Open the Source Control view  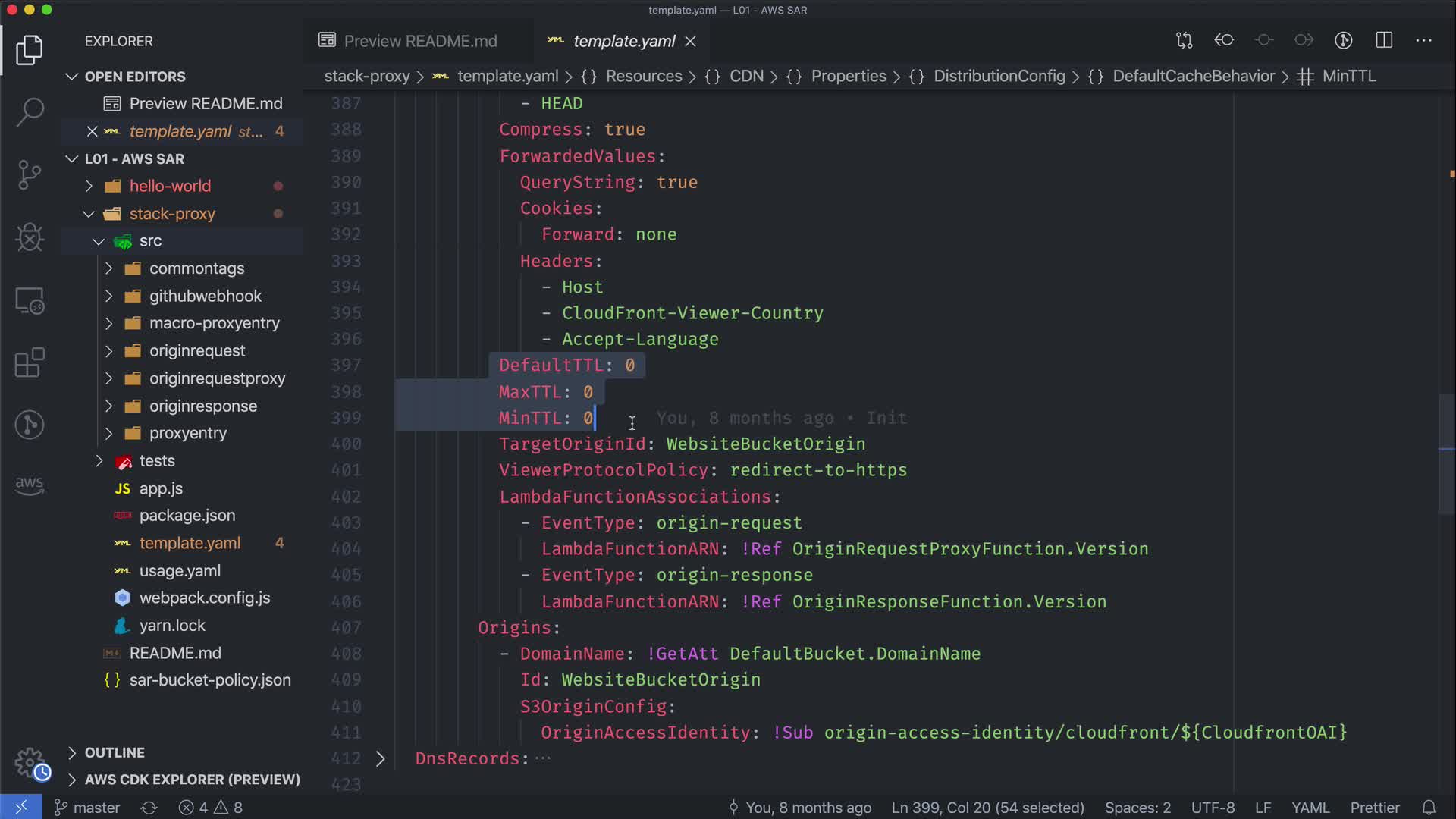pos(30,175)
